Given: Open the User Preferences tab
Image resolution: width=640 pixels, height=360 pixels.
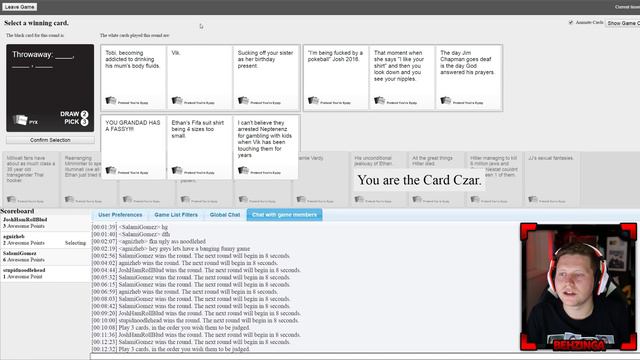Looking at the screenshot, I should click(x=120, y=215).
